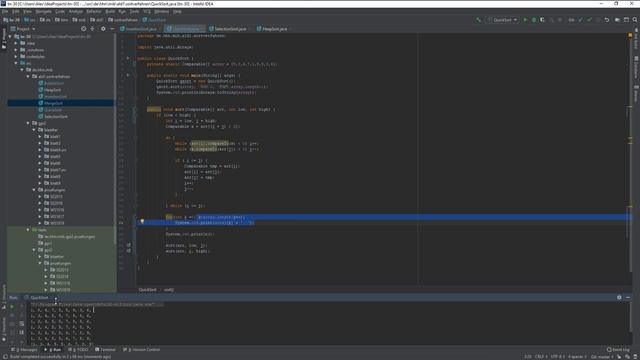Click the QuickSort breadcrumb in editor footer
The width and height of the screenshot is (640, 360).
click(148, 290)
